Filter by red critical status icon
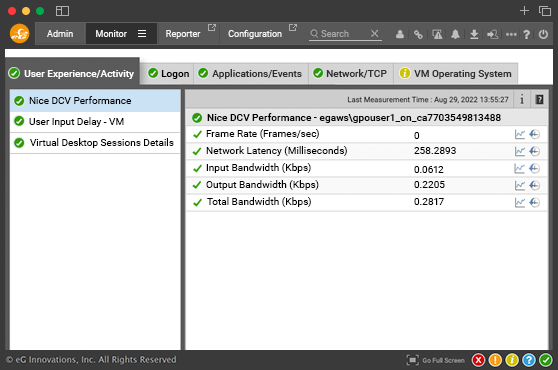 [479, 360]
